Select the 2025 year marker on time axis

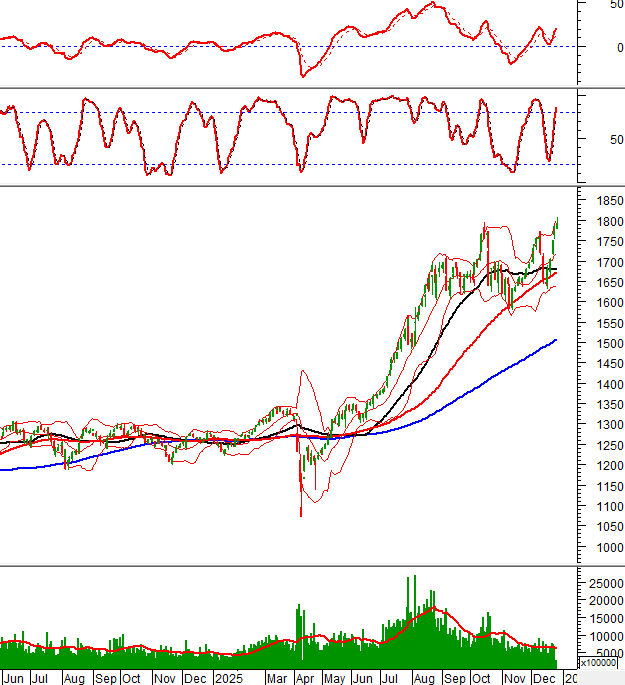(228, 678)
